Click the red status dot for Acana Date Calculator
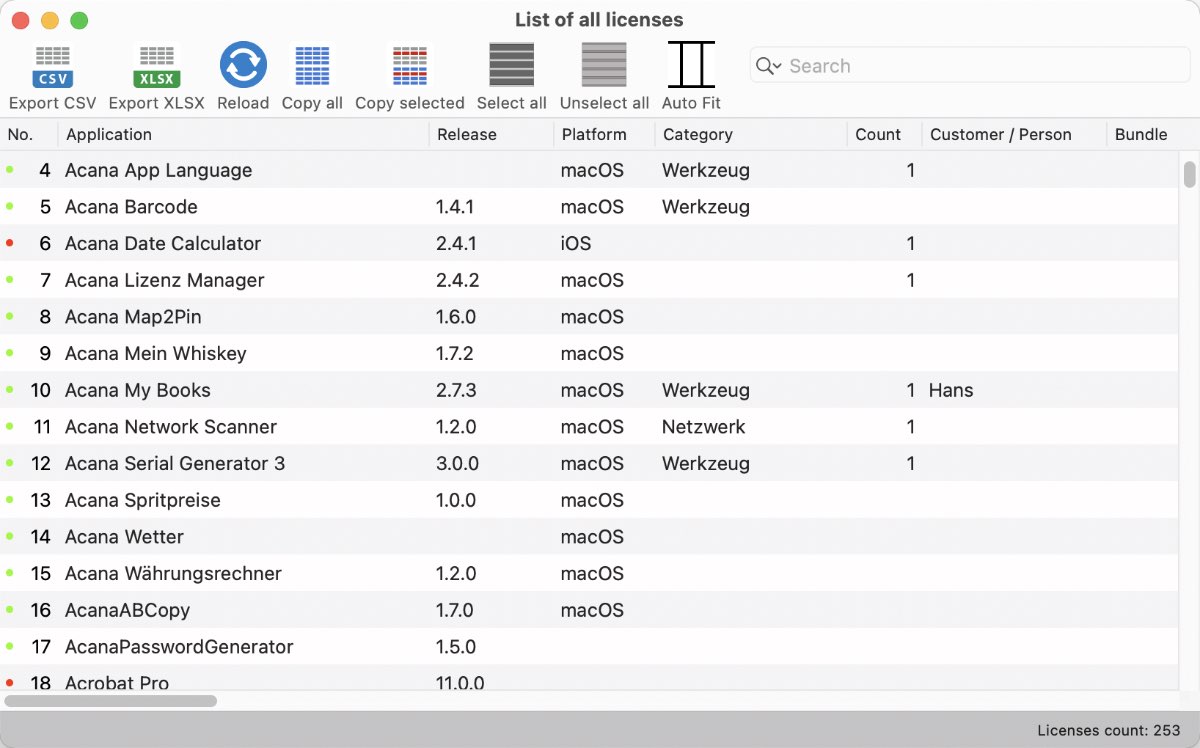The height and width of the screenshot is (748, 1200). tap(10, 243)
